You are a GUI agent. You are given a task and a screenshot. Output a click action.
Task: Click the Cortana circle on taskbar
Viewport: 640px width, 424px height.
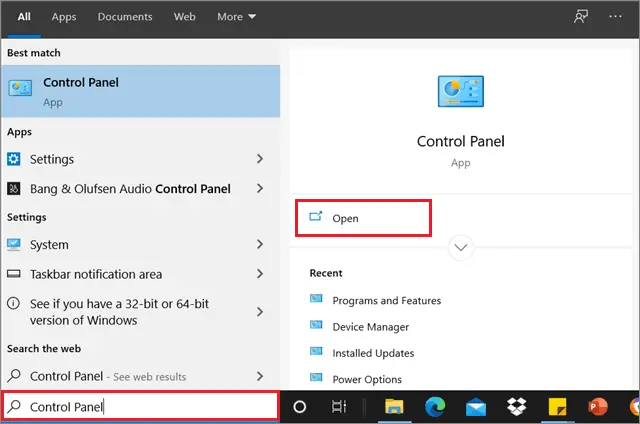pyautogui.click(x=300, y=407)
